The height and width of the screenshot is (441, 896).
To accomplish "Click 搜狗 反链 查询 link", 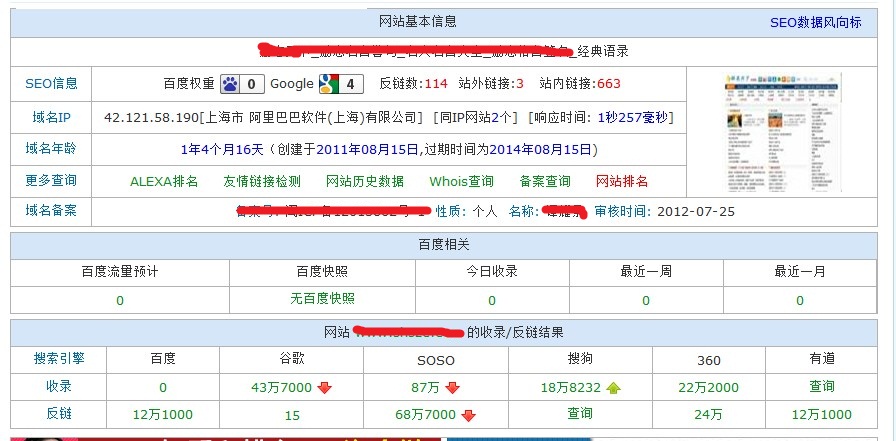I will [x=580, y=414].
